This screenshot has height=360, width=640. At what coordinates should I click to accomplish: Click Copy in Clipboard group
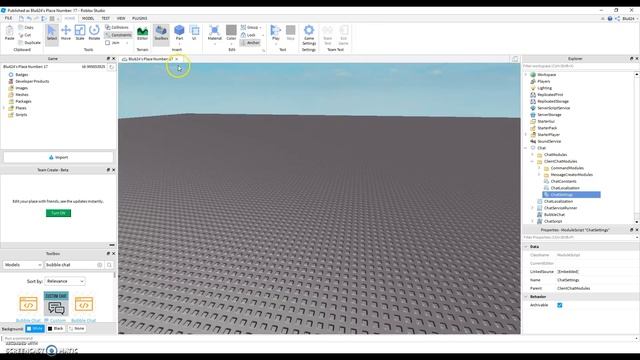pyautogui.click(x=26, y=27)
